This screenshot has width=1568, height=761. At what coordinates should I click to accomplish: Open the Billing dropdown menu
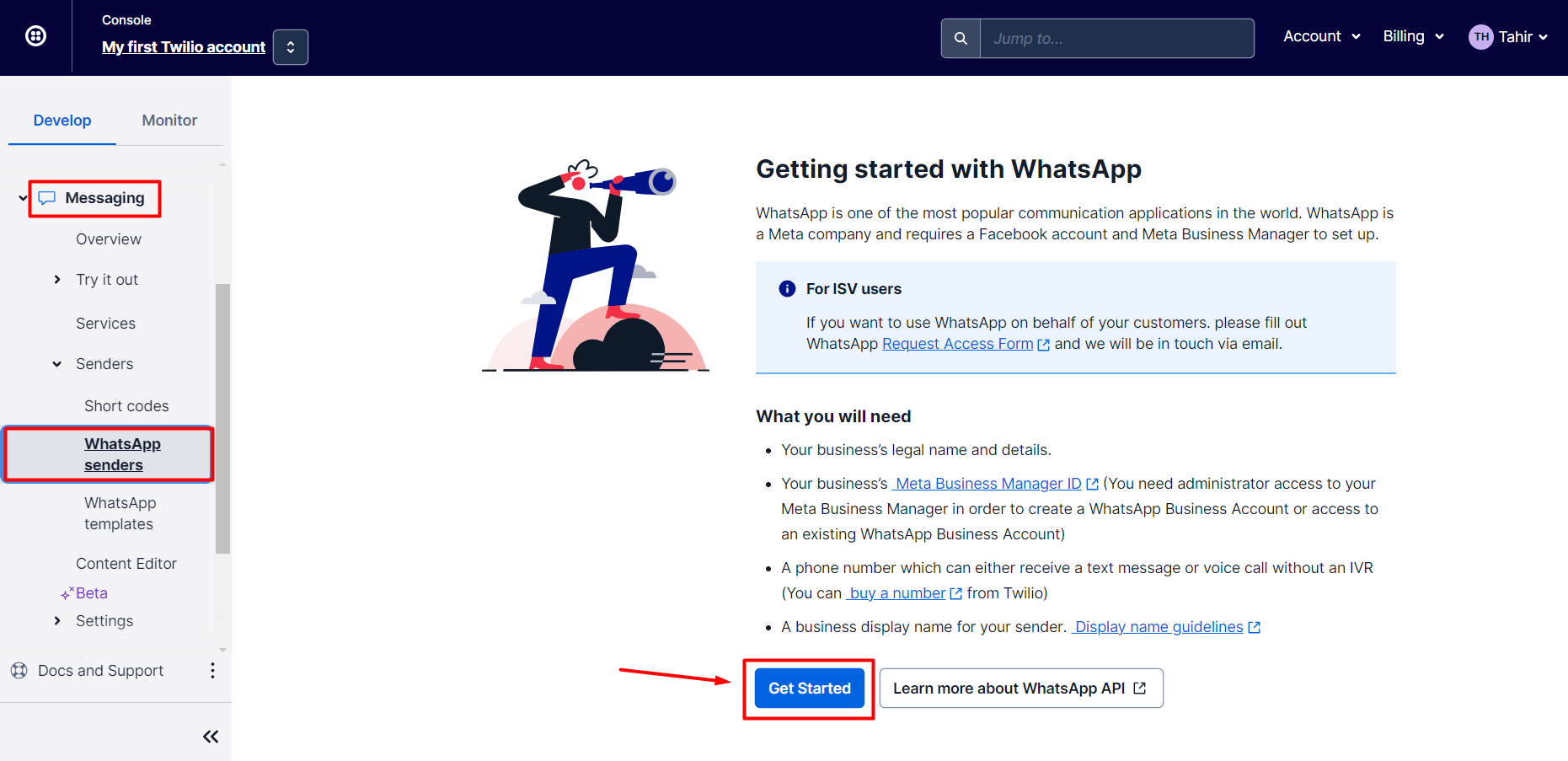pyautogui.click(x=1413, y=36)
